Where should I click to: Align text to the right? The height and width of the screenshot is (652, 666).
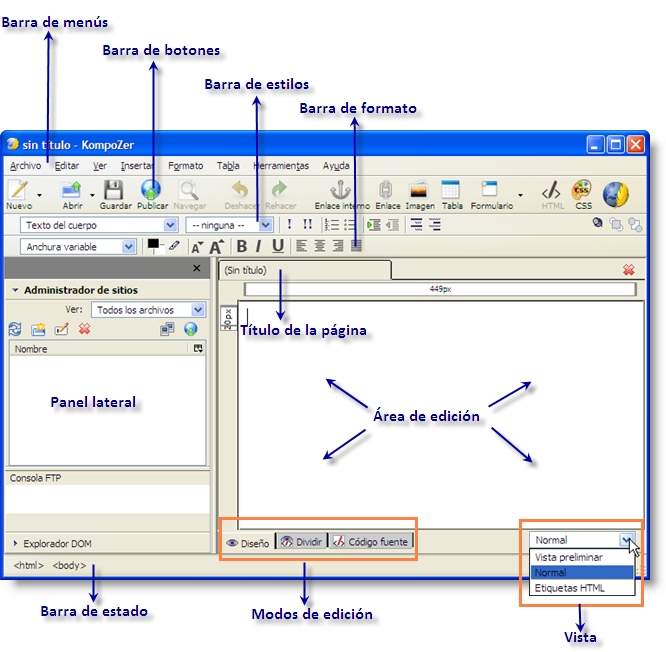tap(338, 246)
